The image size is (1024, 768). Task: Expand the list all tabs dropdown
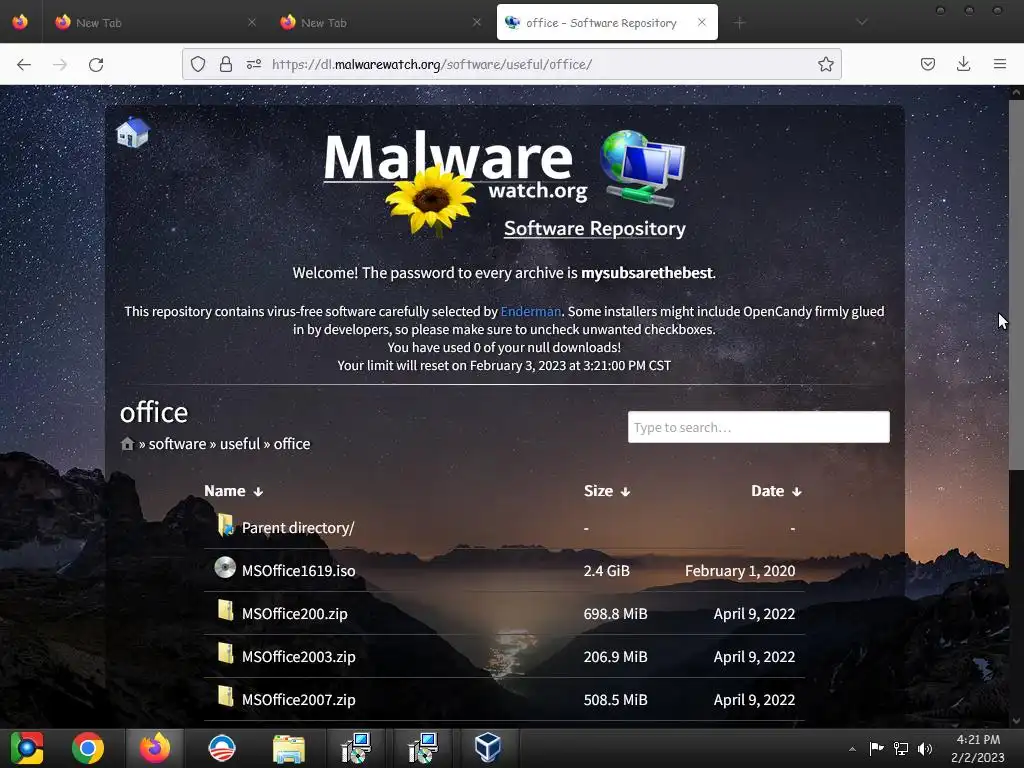tap(862, 22)
